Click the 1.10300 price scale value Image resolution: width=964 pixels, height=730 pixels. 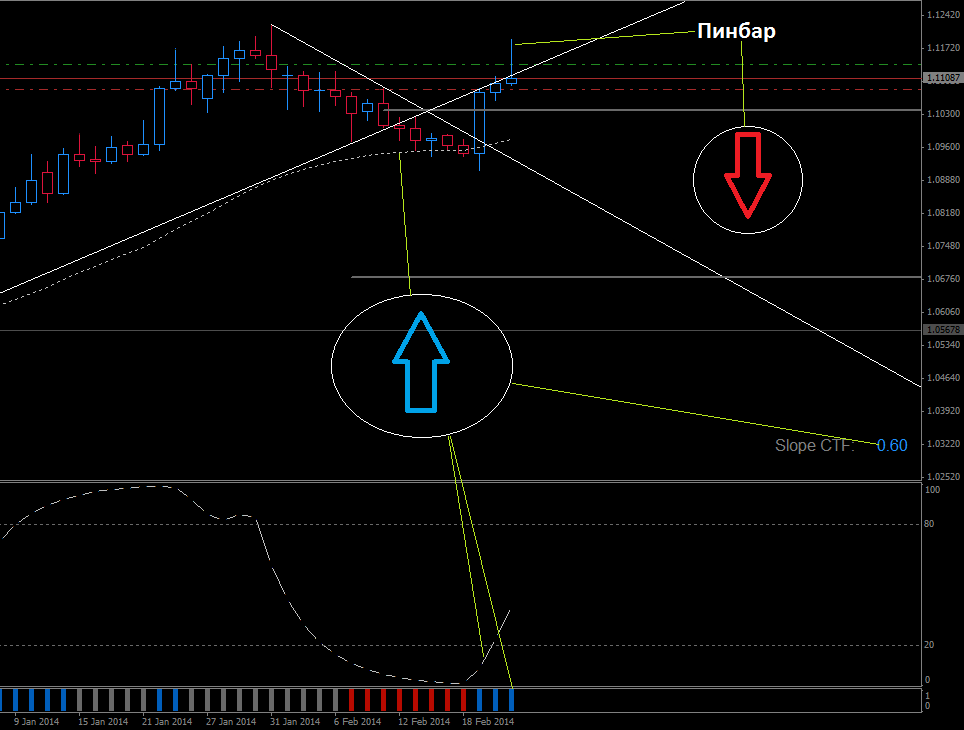(x=943, y=114)
